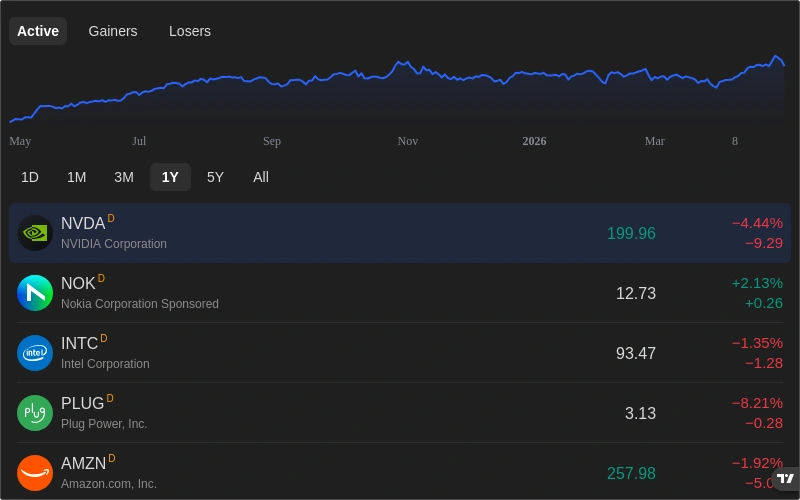Click the delayed data D badge next to NVDA
Screen dimensions: 800x500
pyautogui.click(x=111, y=218)
